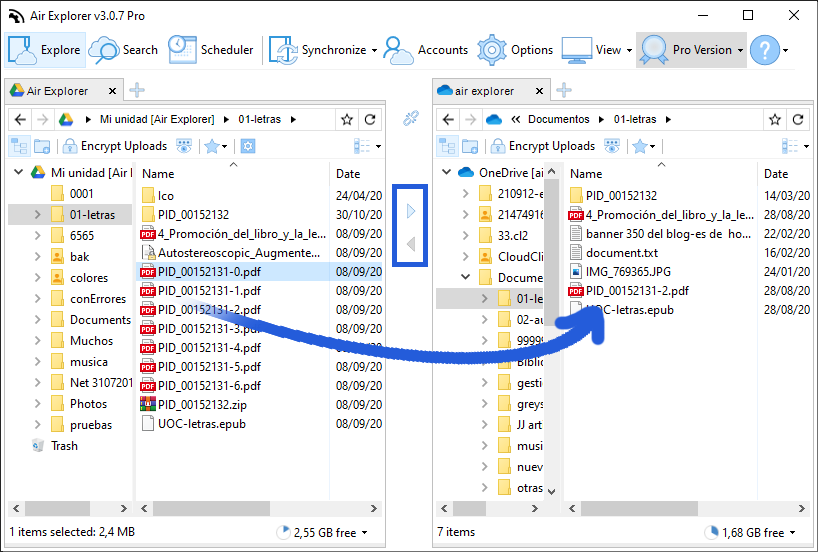Select document.txt in right list
The image size is (818, 552).
tap(622, 253)
